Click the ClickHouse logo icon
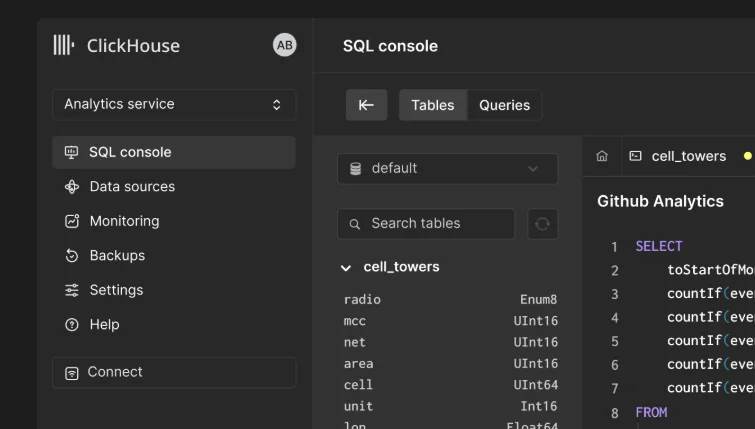 point(64,45)
